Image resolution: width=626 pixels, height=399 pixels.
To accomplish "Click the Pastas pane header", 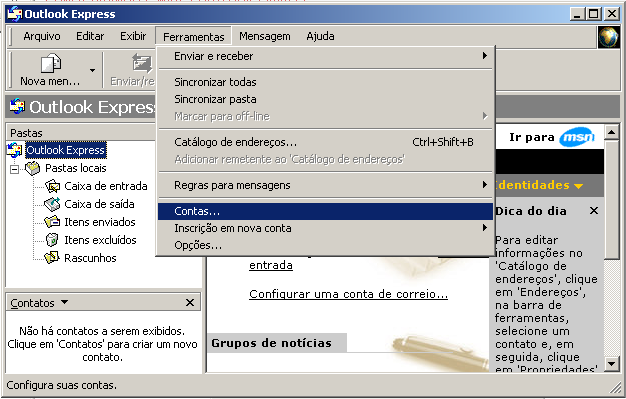I will click(x=81, y=133).
